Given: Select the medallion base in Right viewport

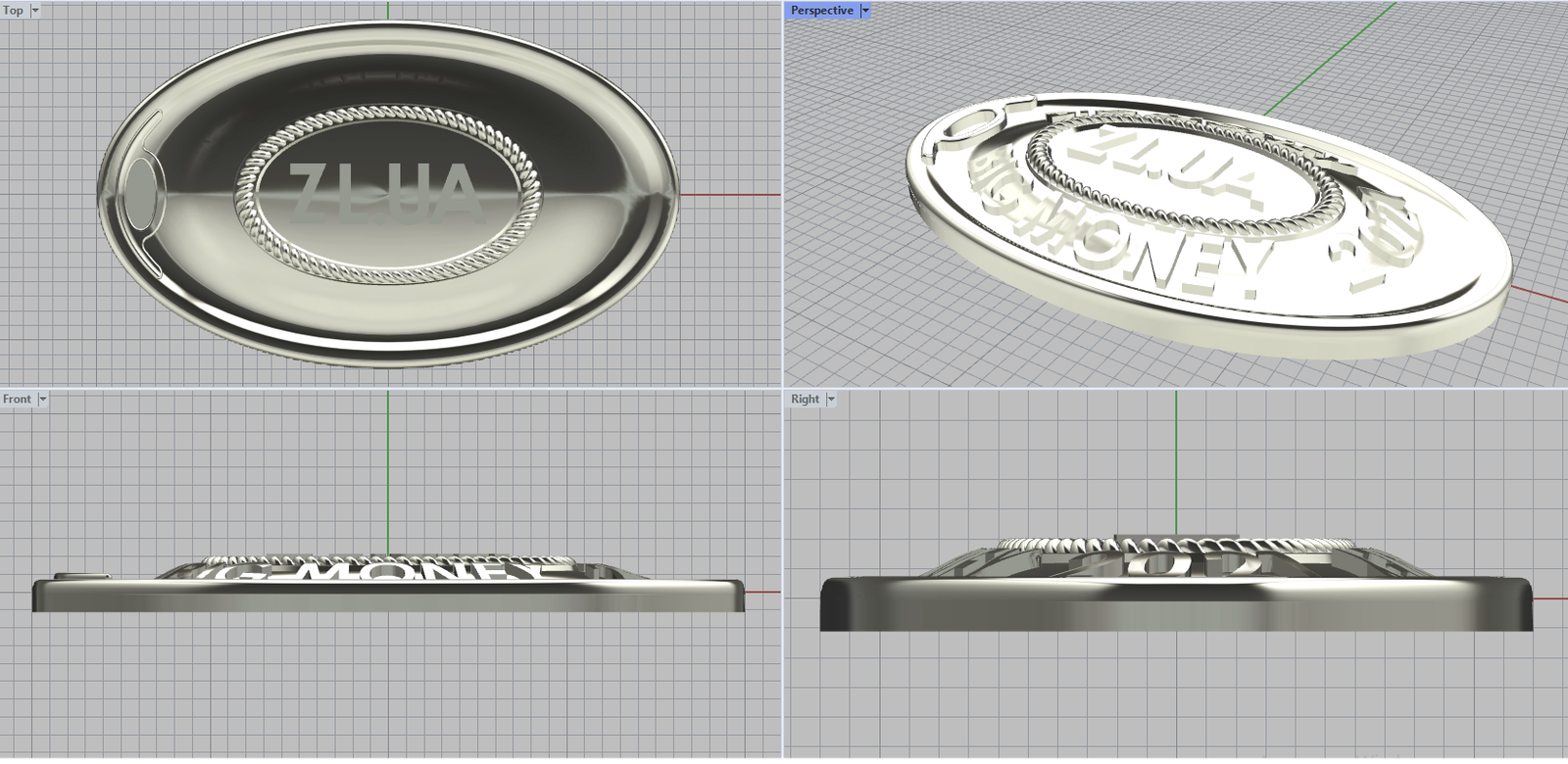Looking at the screenshot, I should (1176, 602).
